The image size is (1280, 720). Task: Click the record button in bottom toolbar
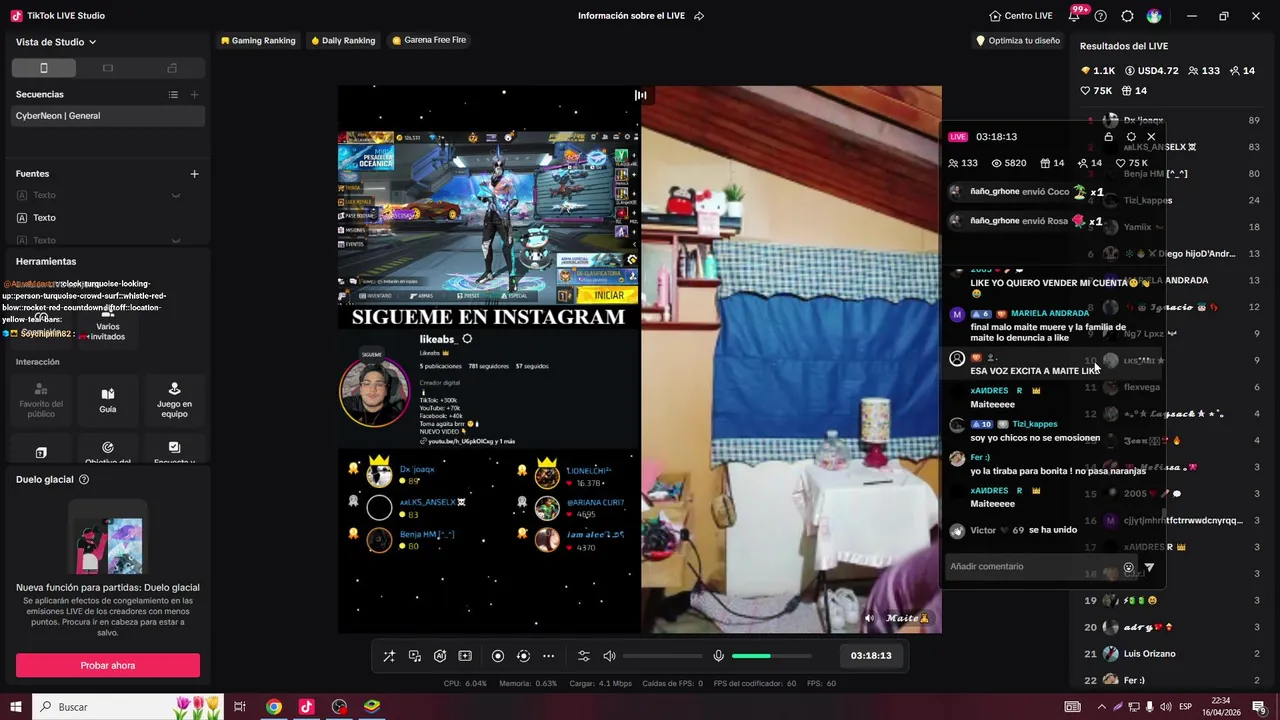(498, 656)
